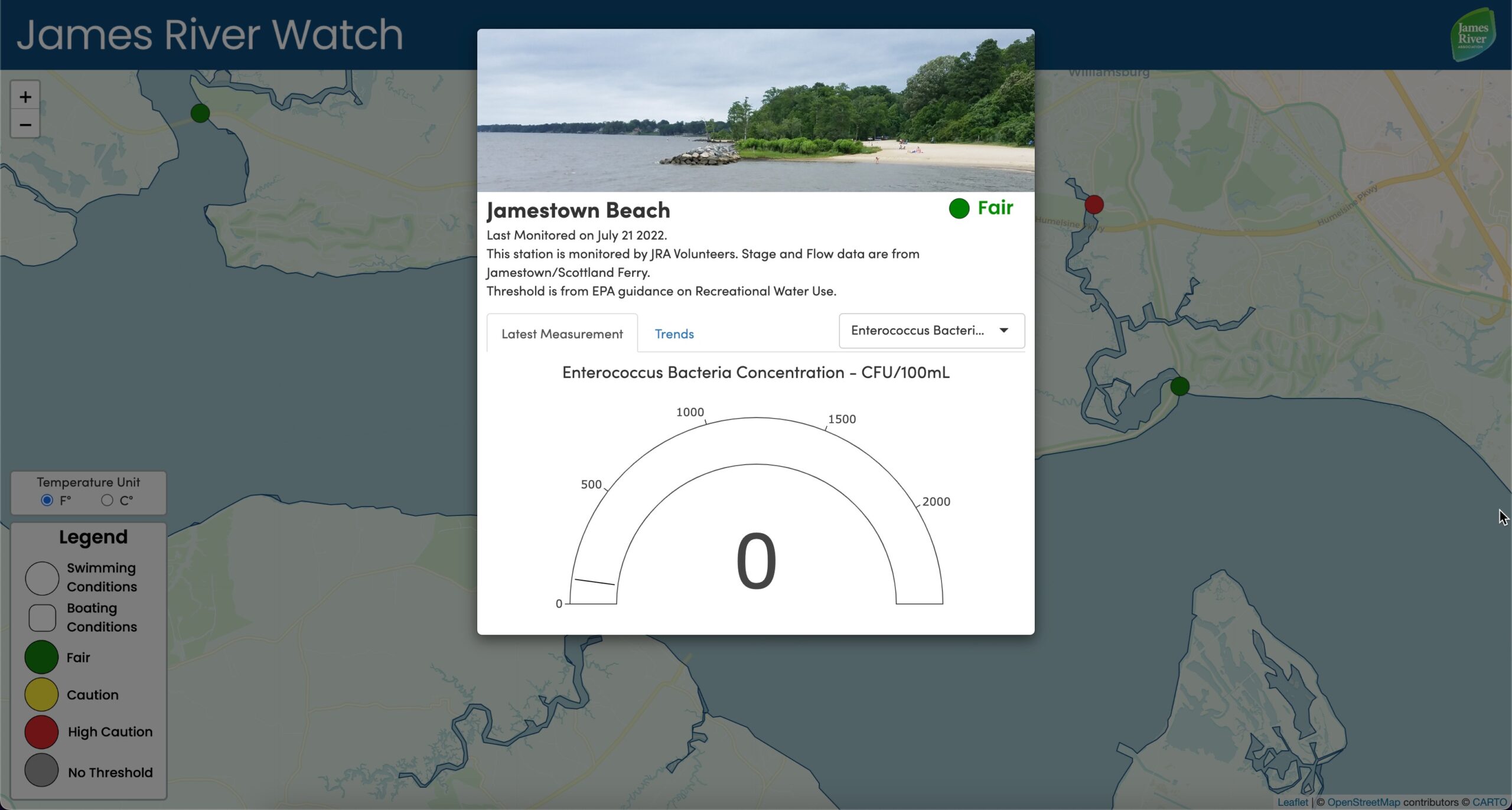Click the red High Caution legend swatch

pyautogui.click(x=41, y=732)
